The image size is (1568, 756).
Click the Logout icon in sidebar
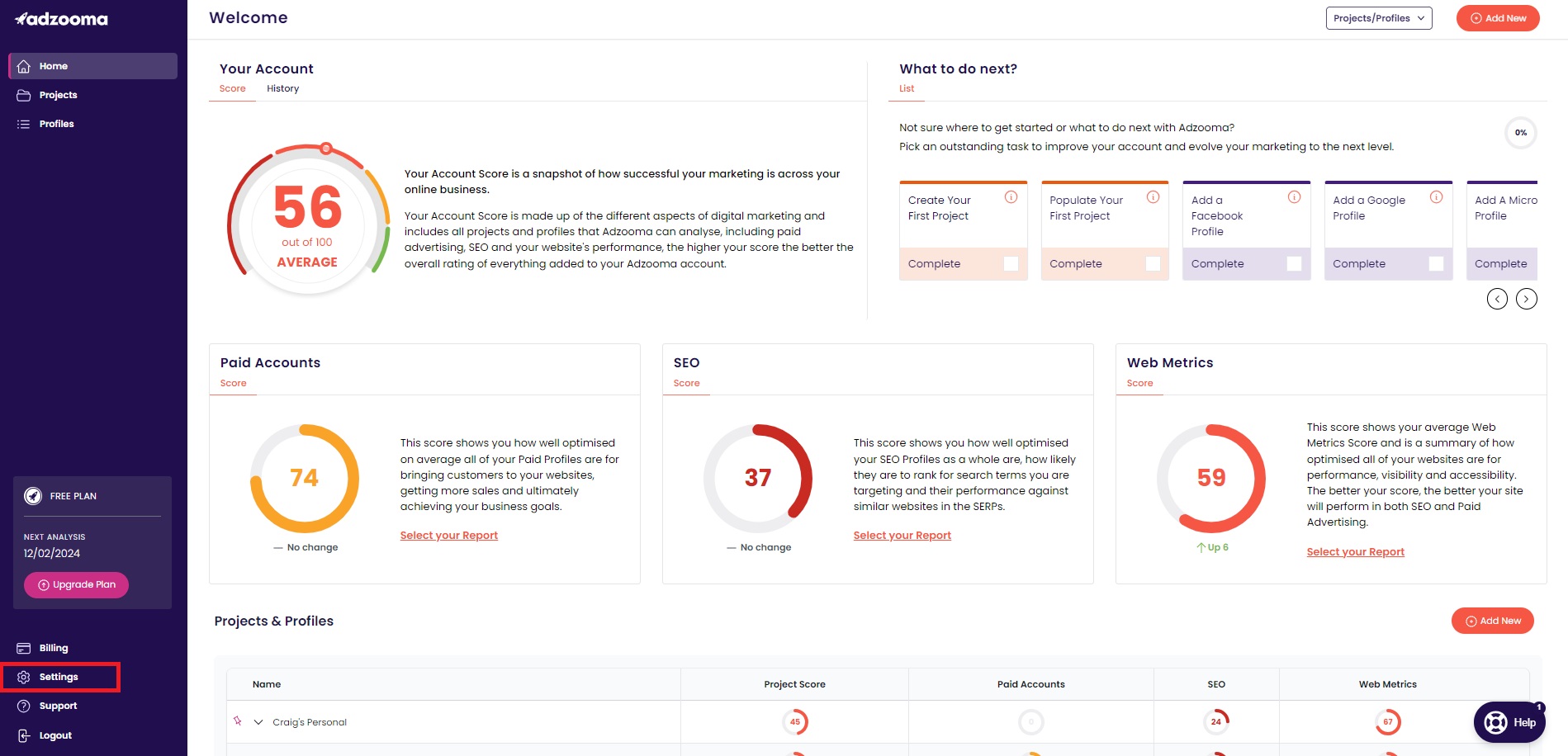pos(24,735)
